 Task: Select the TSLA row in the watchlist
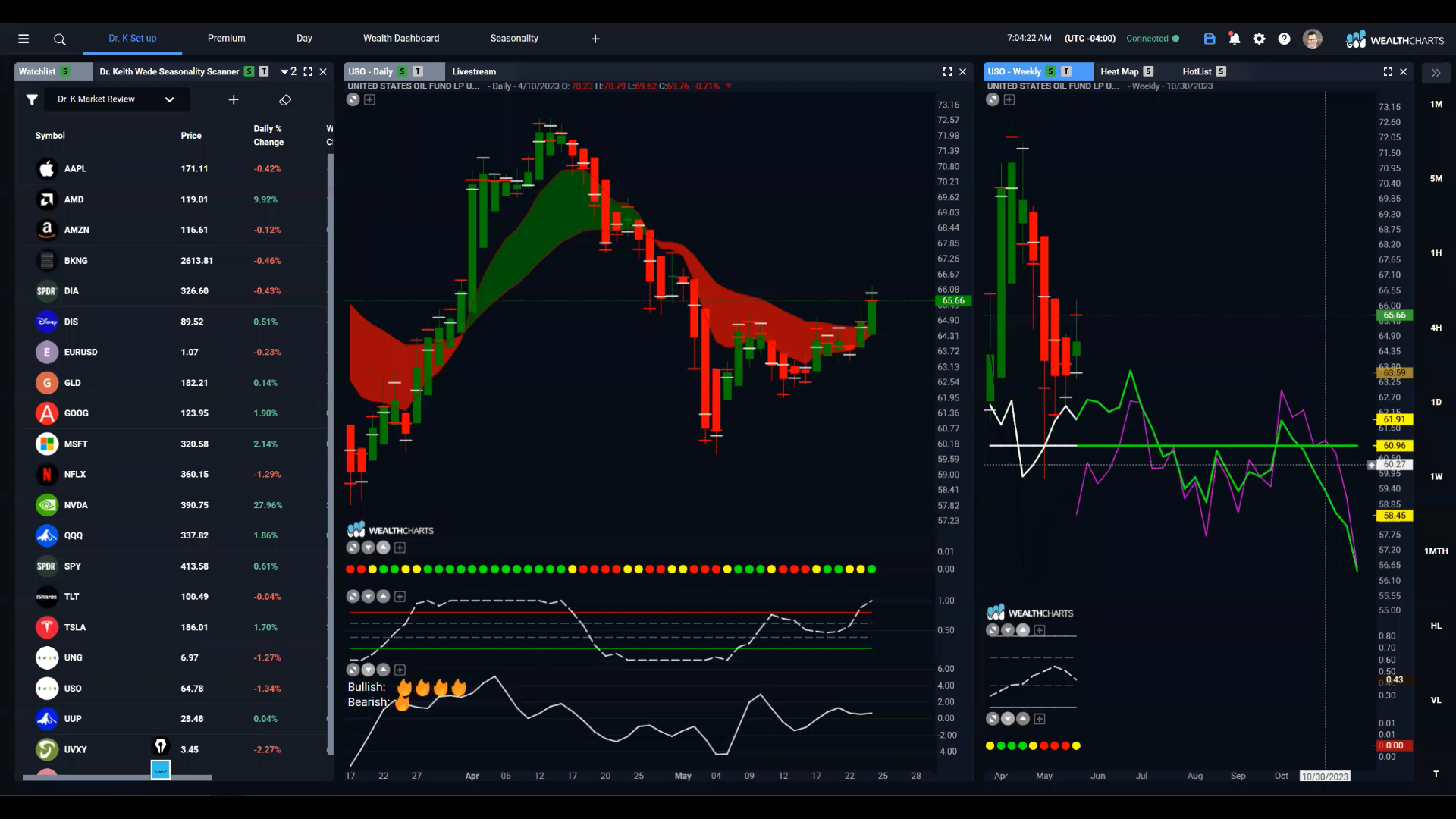174,627
